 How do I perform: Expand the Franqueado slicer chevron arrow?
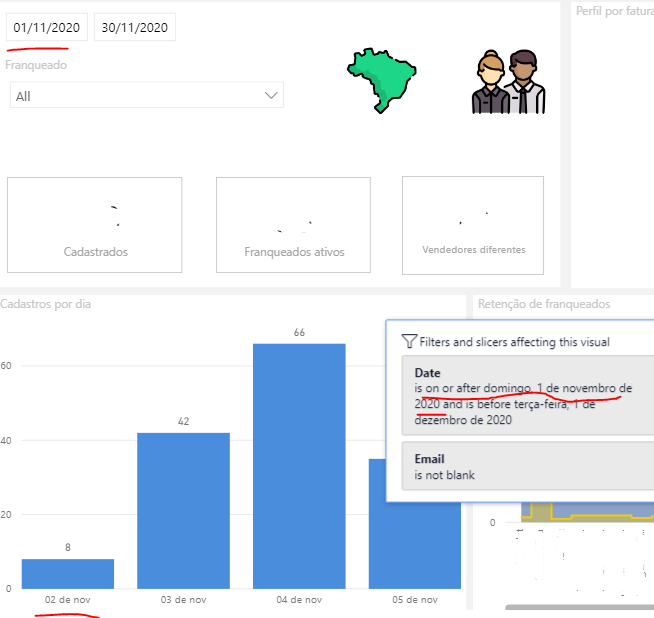pos(271,95)
